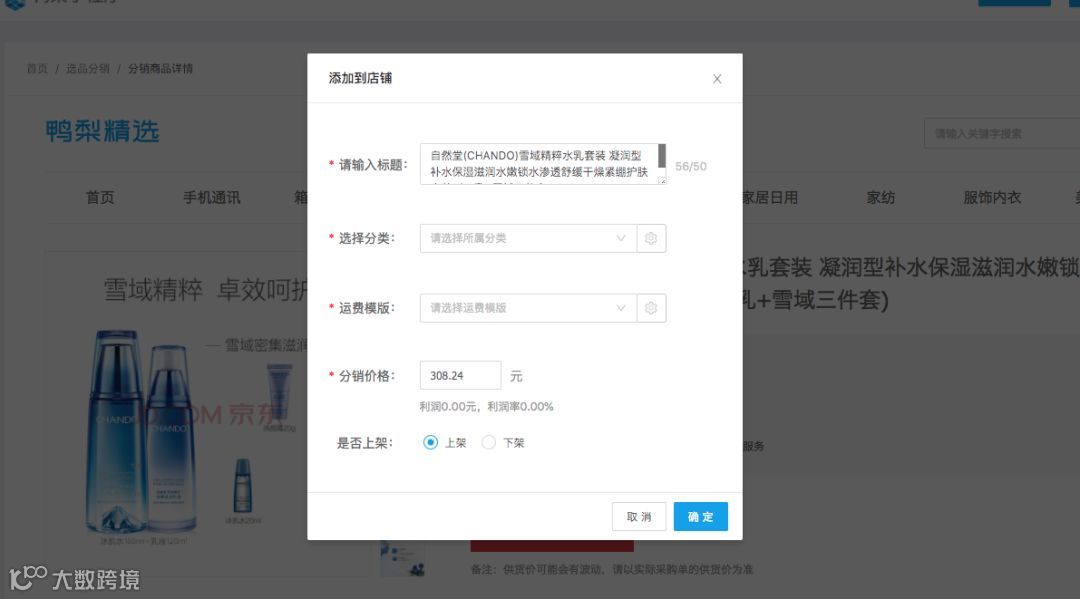1080x599 pixels.
Task: Expand the 请选择所属分类 dropdown
Action: (x=528, y=238)
